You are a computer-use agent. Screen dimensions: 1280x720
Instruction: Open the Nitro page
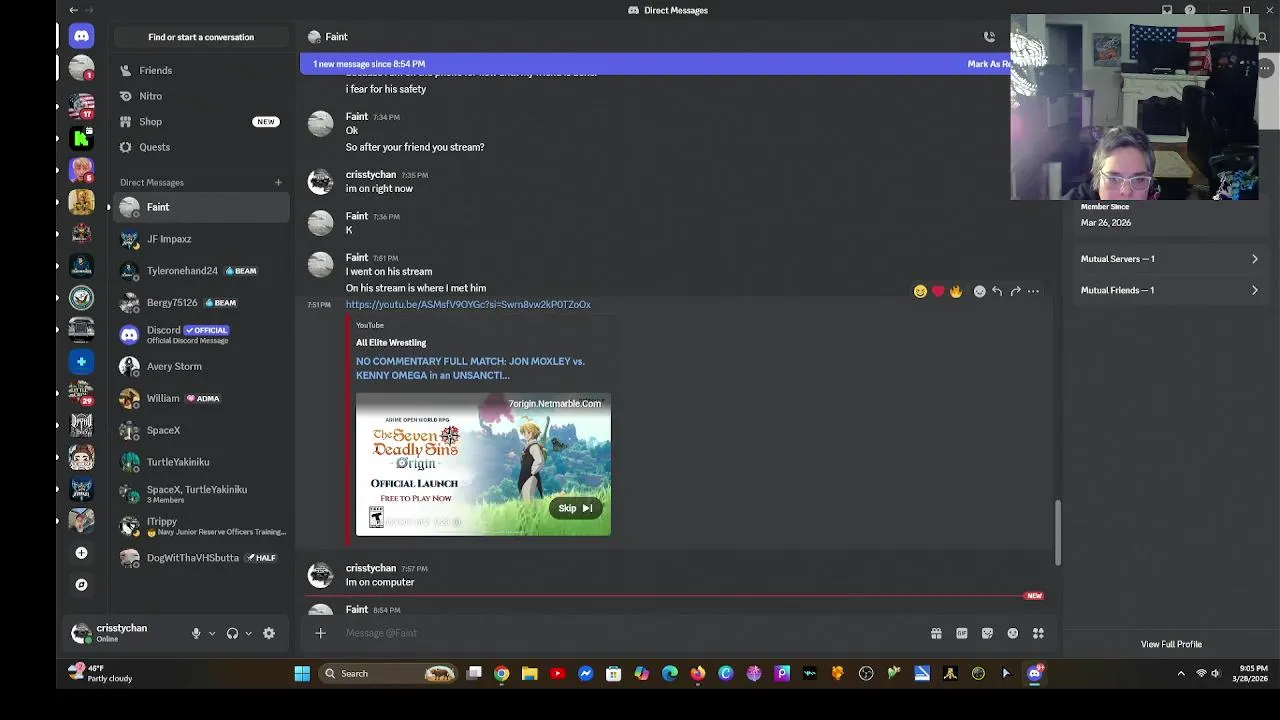coord(201,96)
